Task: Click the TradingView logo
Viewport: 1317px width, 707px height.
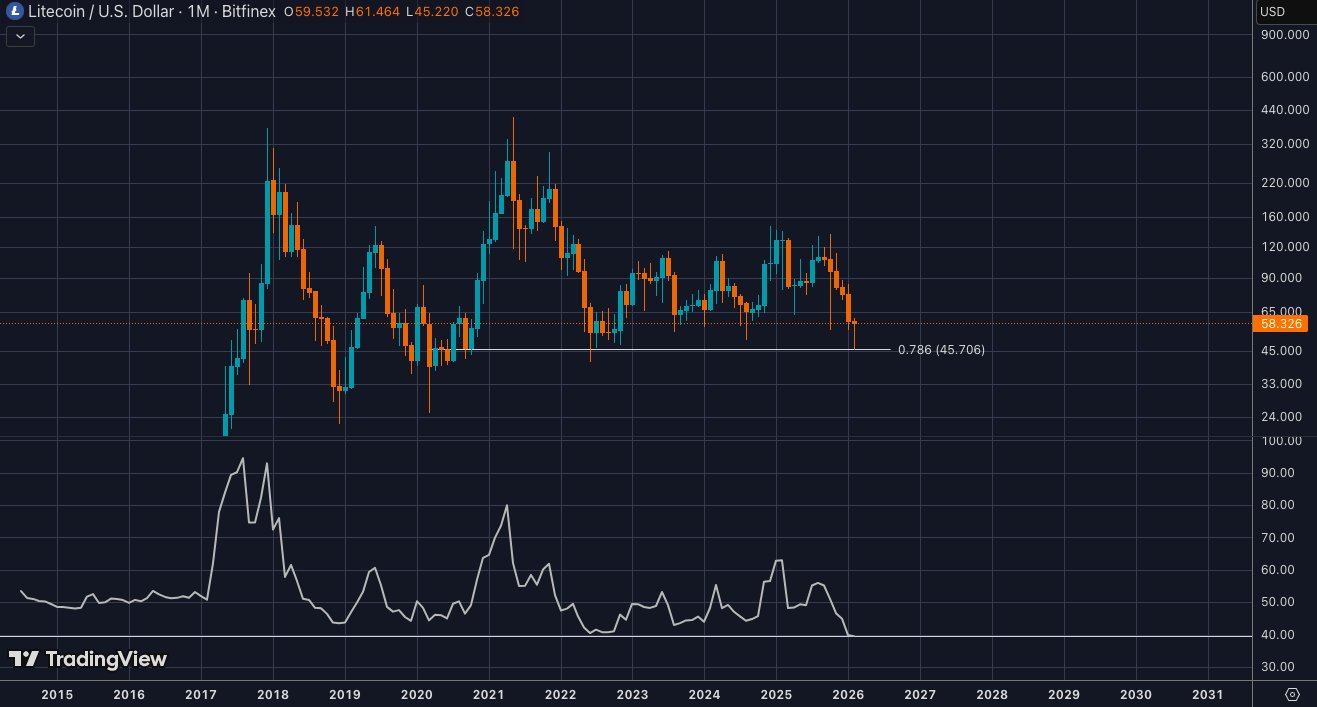Action: click(88, 659)
